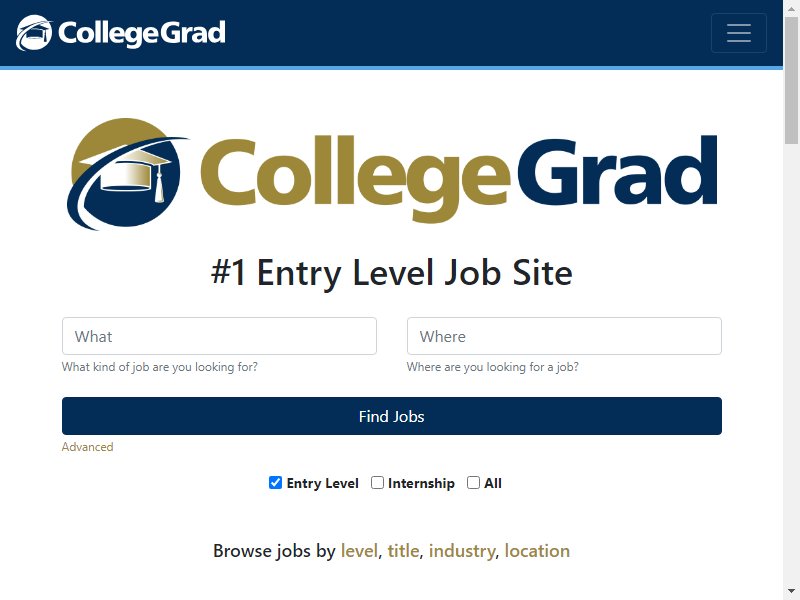
Task: Check the All jobs checkbox
Action: 473,483
